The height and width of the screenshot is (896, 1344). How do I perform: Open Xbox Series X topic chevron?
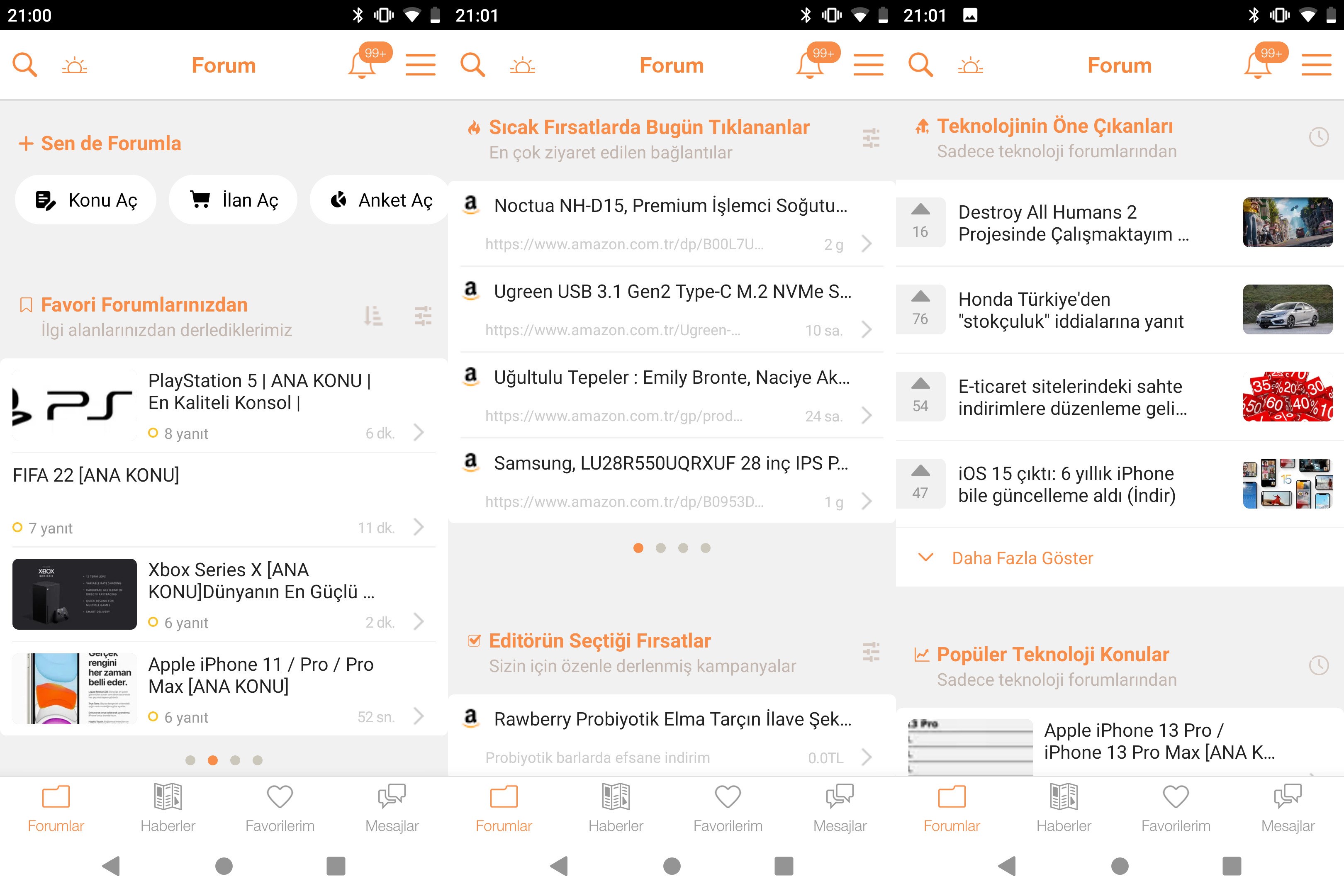[x=419, y=622]
